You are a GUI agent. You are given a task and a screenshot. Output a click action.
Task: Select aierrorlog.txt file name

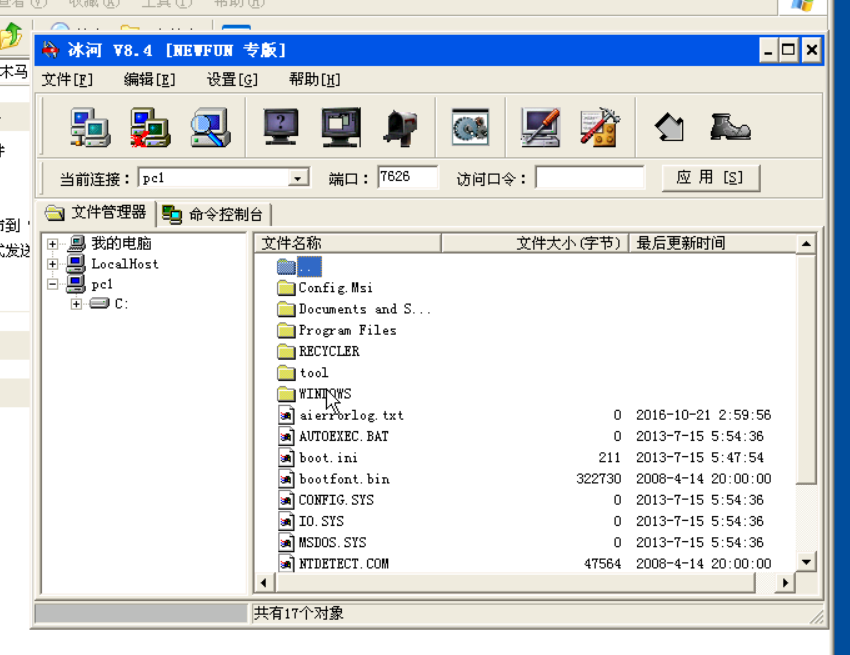pos(352,415)
